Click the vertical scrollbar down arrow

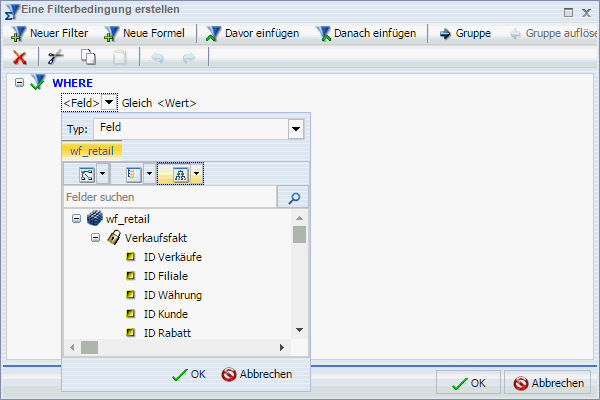click(x=300, y=330)
